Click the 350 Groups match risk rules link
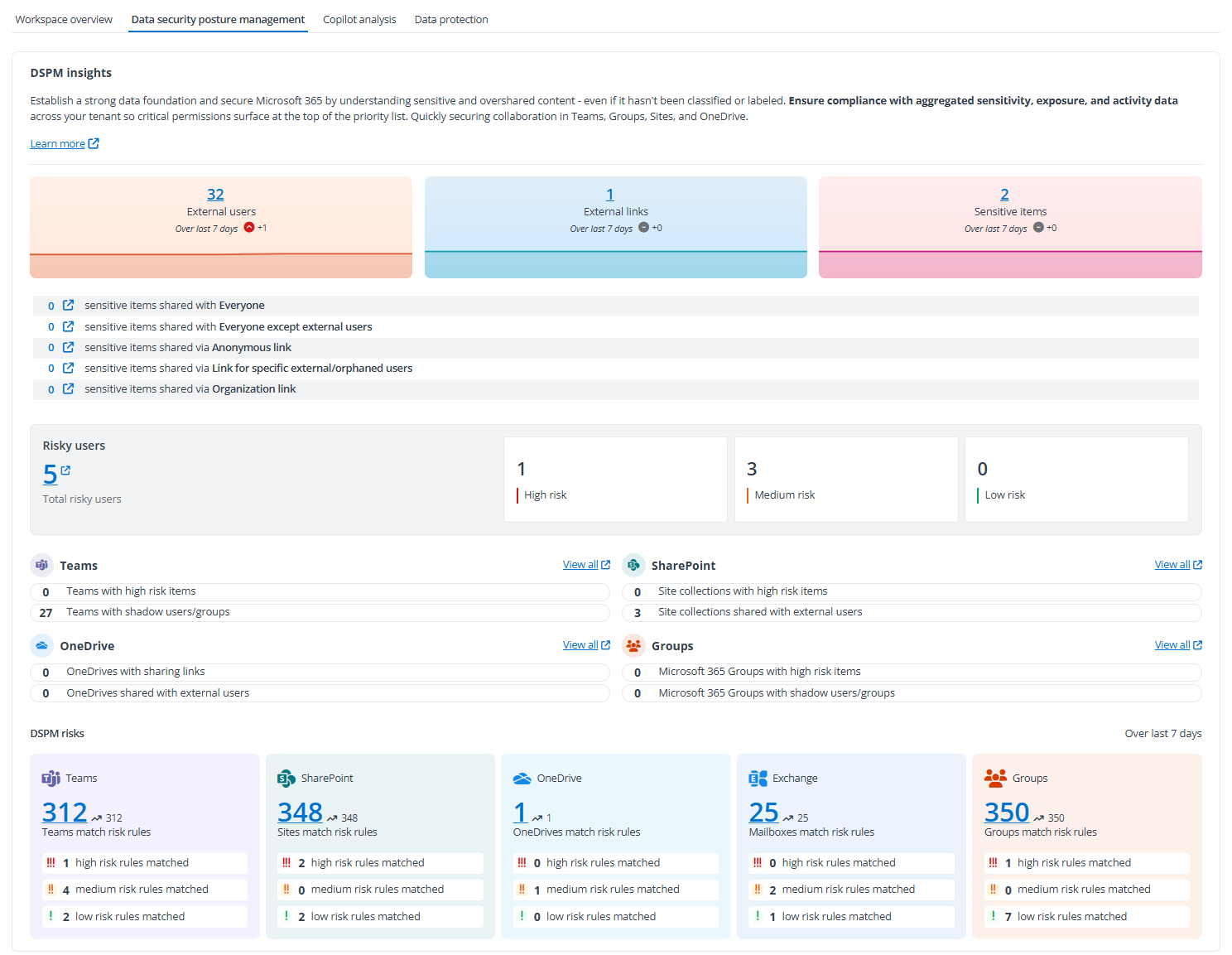 (1007, 812)
